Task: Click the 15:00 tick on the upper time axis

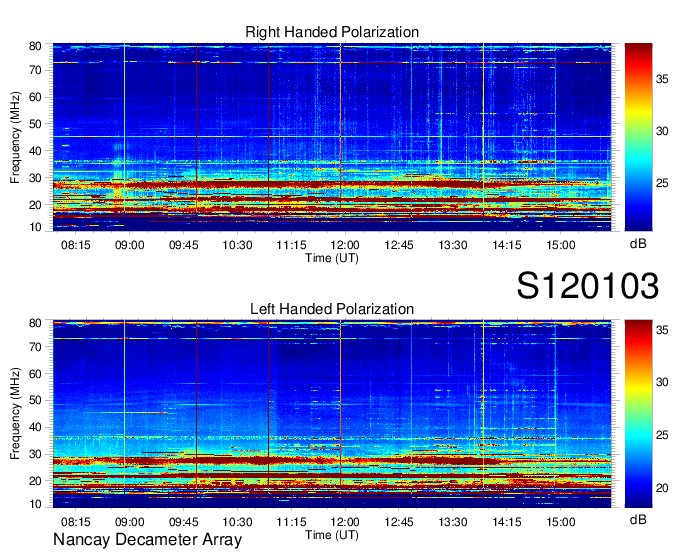Action: 560,245
